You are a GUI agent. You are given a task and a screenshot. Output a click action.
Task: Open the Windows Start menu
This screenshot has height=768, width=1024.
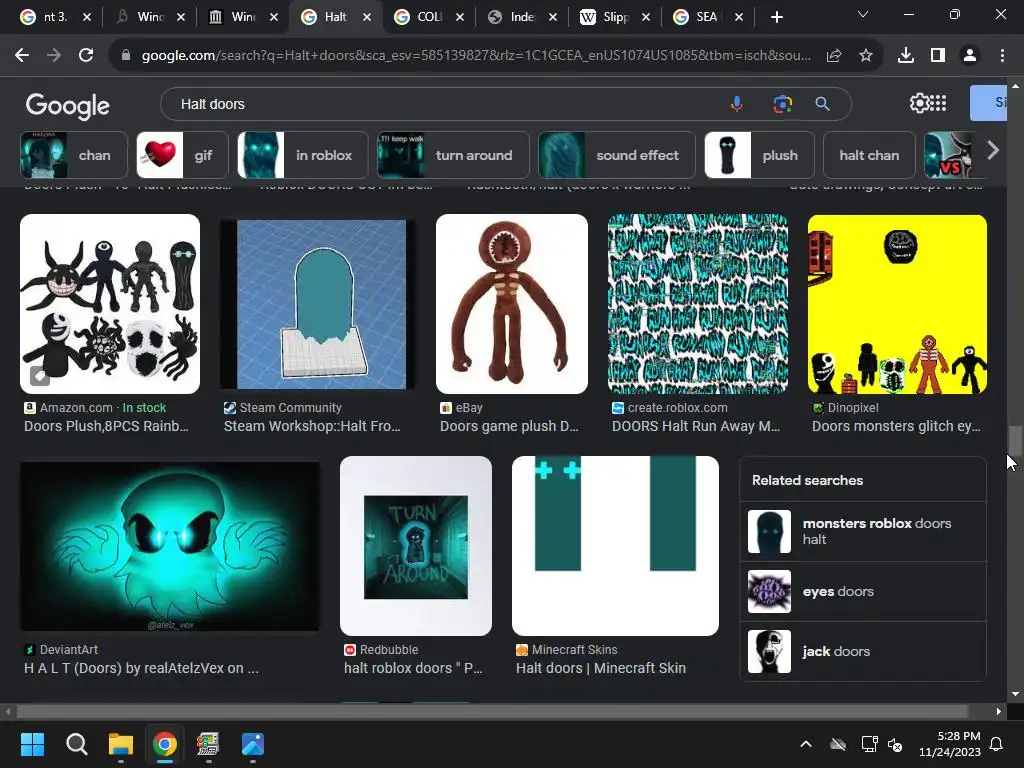point(32,744)
